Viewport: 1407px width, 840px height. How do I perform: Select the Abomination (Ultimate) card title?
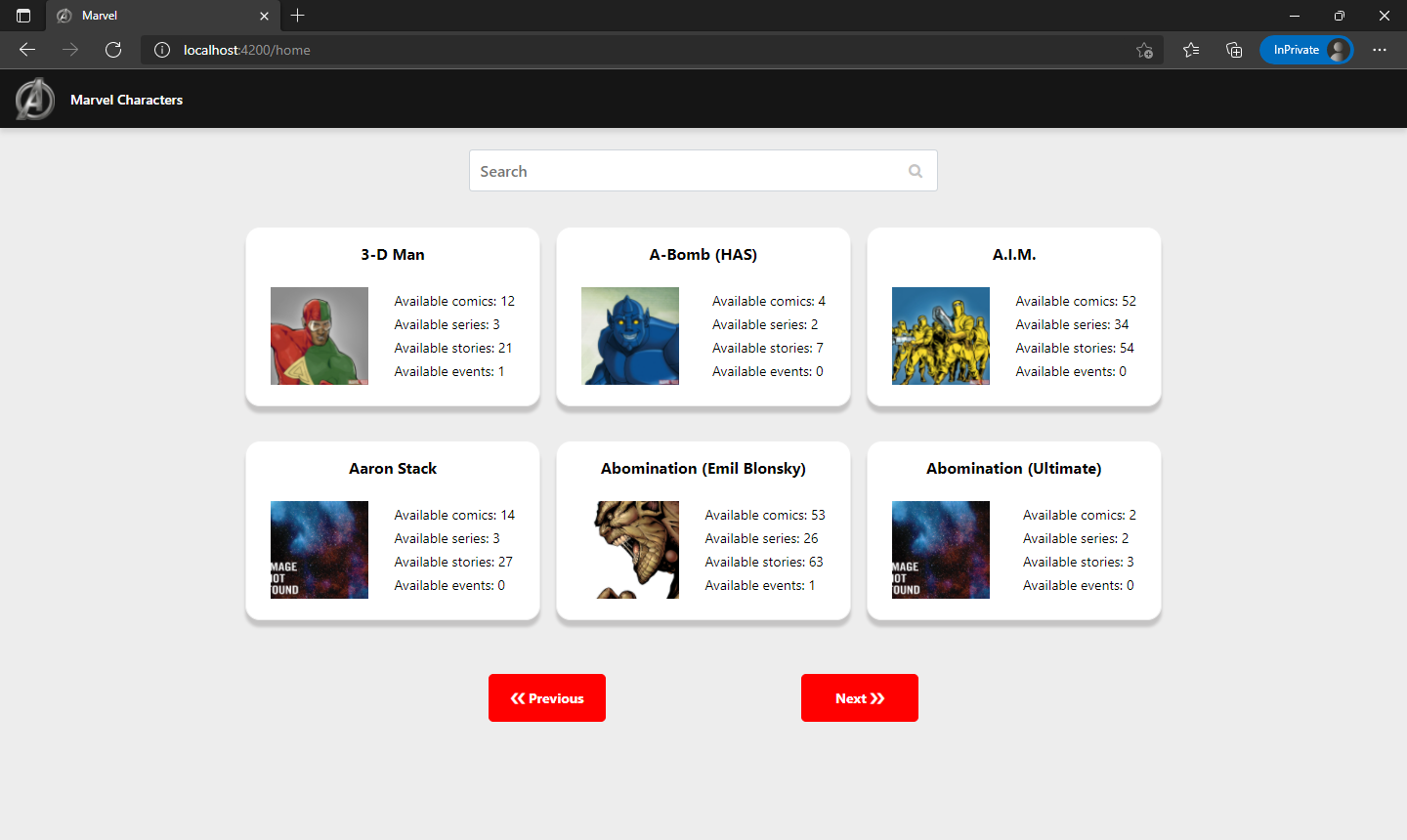click(1014, 469)
